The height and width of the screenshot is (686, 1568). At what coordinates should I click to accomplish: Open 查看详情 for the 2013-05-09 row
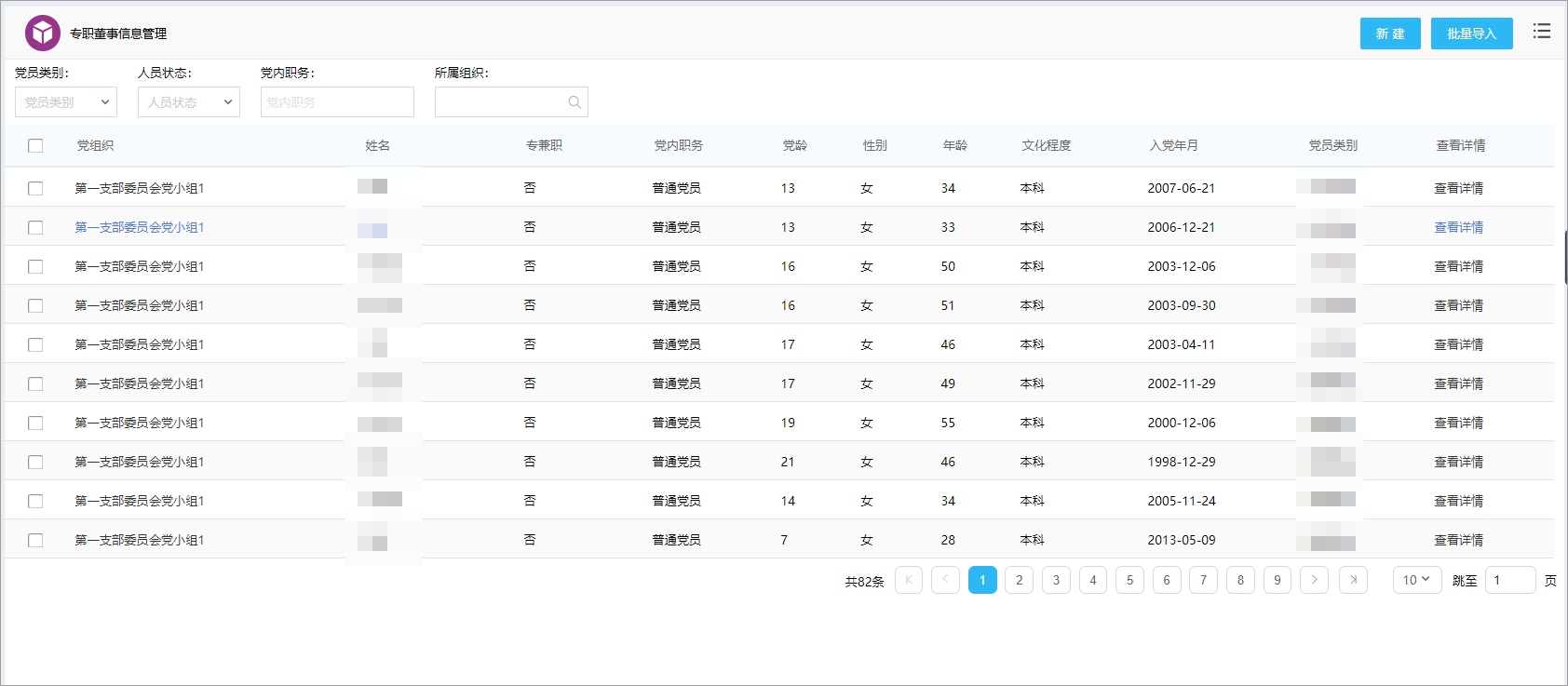tap(1459, 540)
